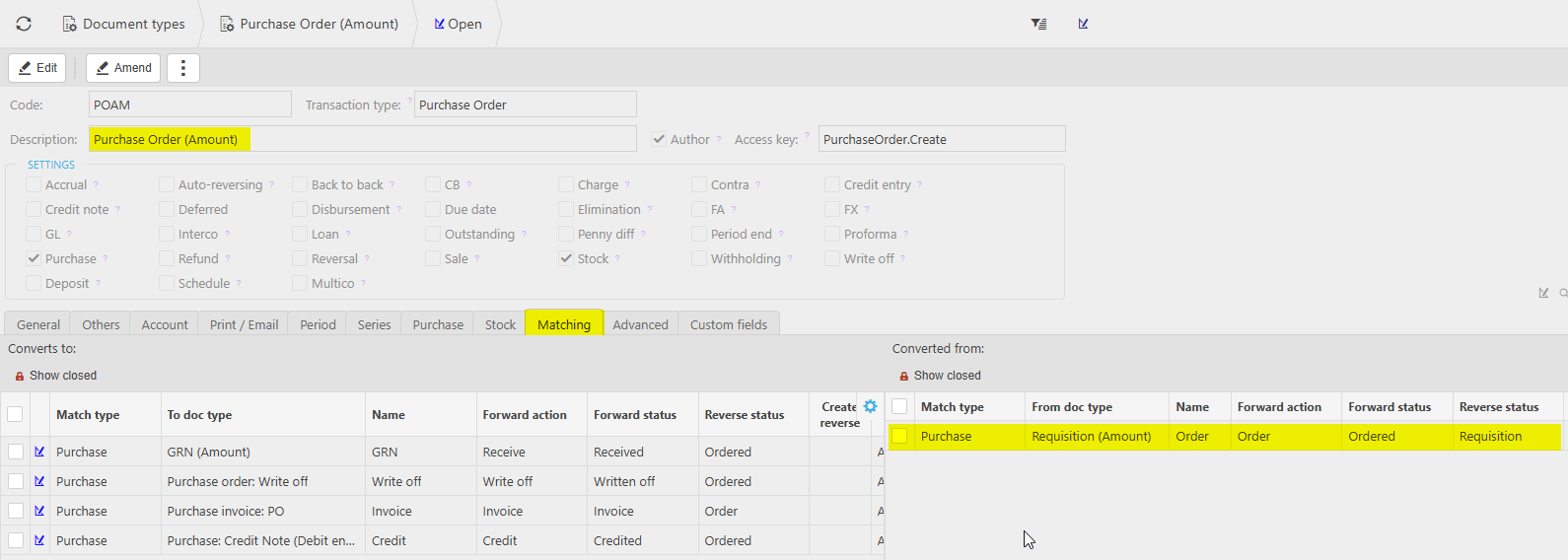Click the Credit Note row link icon
This screenshot has width=1568, height=560.
coord(39,540)
